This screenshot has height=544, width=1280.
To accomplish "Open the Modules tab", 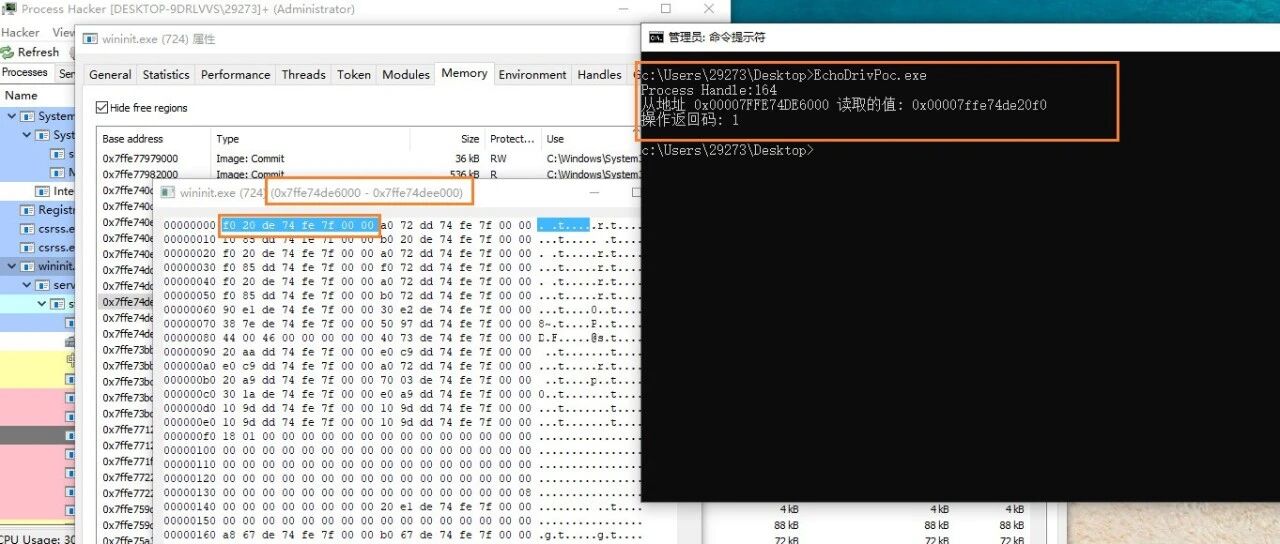I will 406,75.
